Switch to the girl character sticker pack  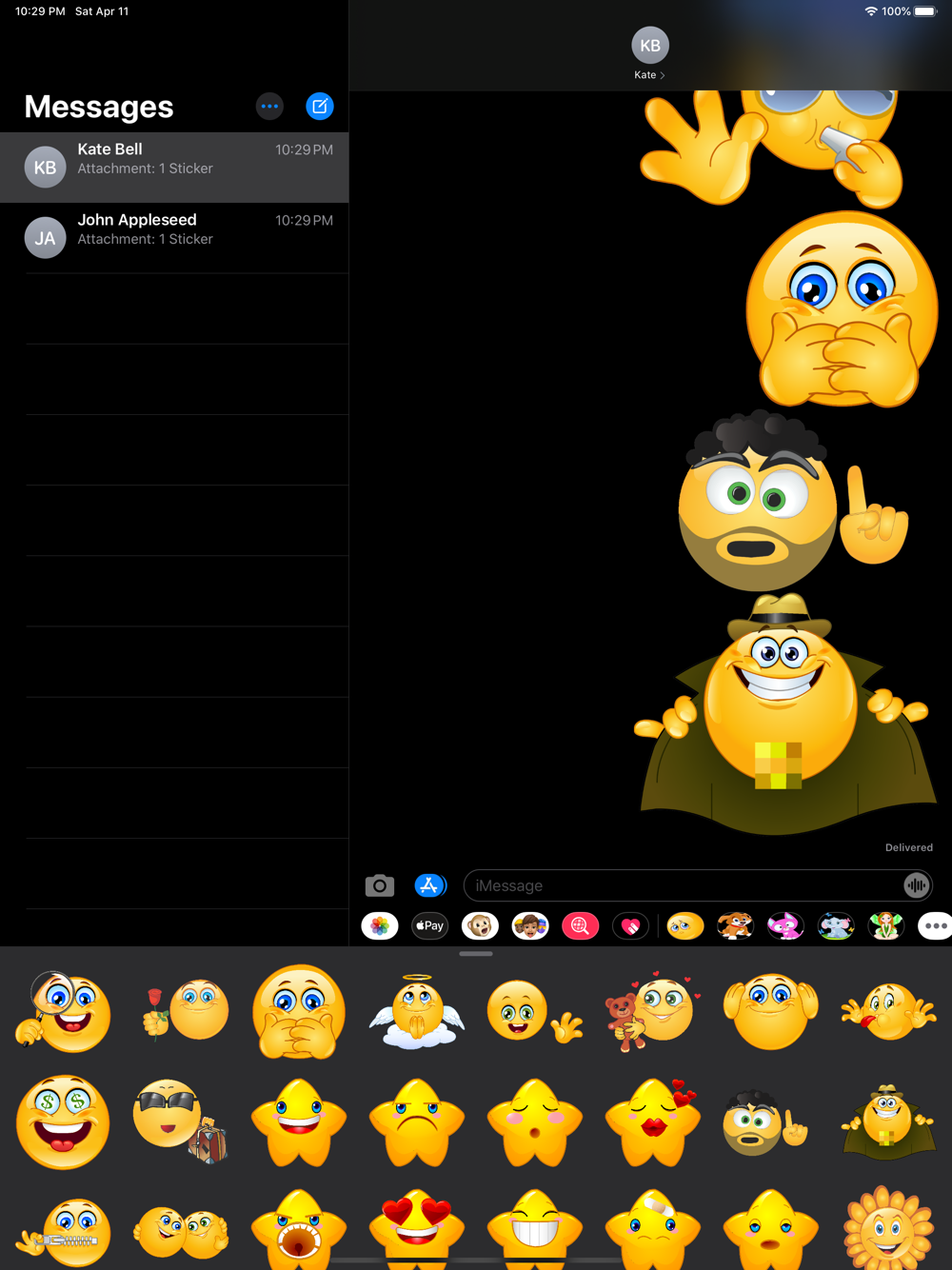pyautogui.click(x=885, y=925)
